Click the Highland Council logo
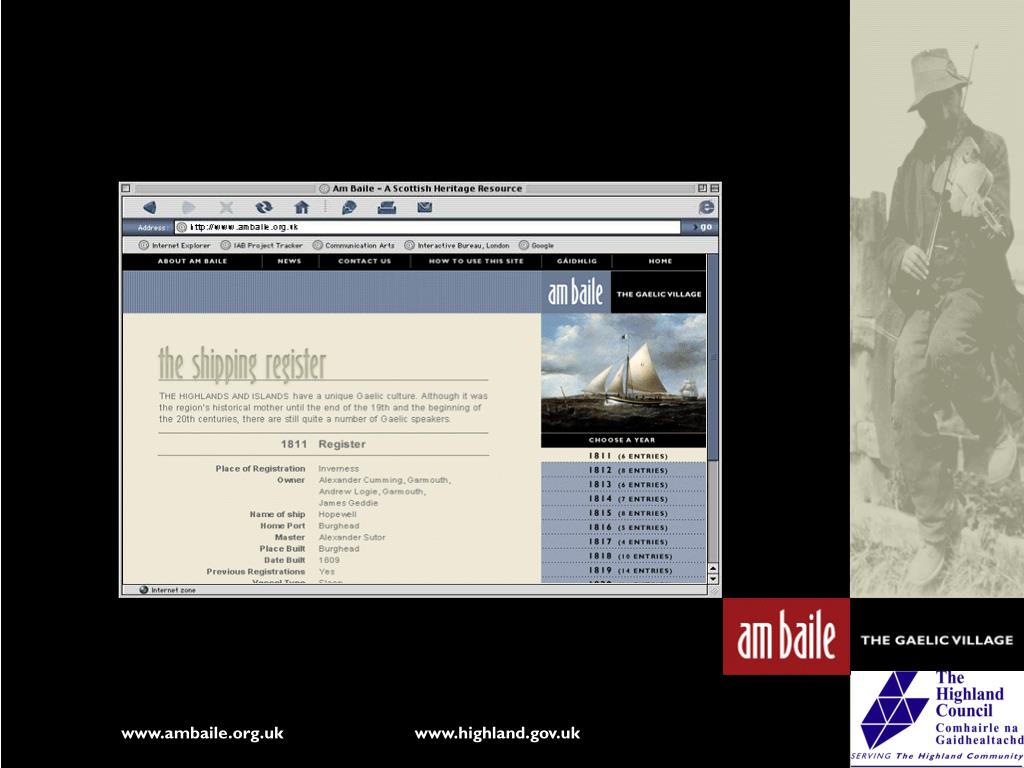1024x768 pixels. [937, 719]
